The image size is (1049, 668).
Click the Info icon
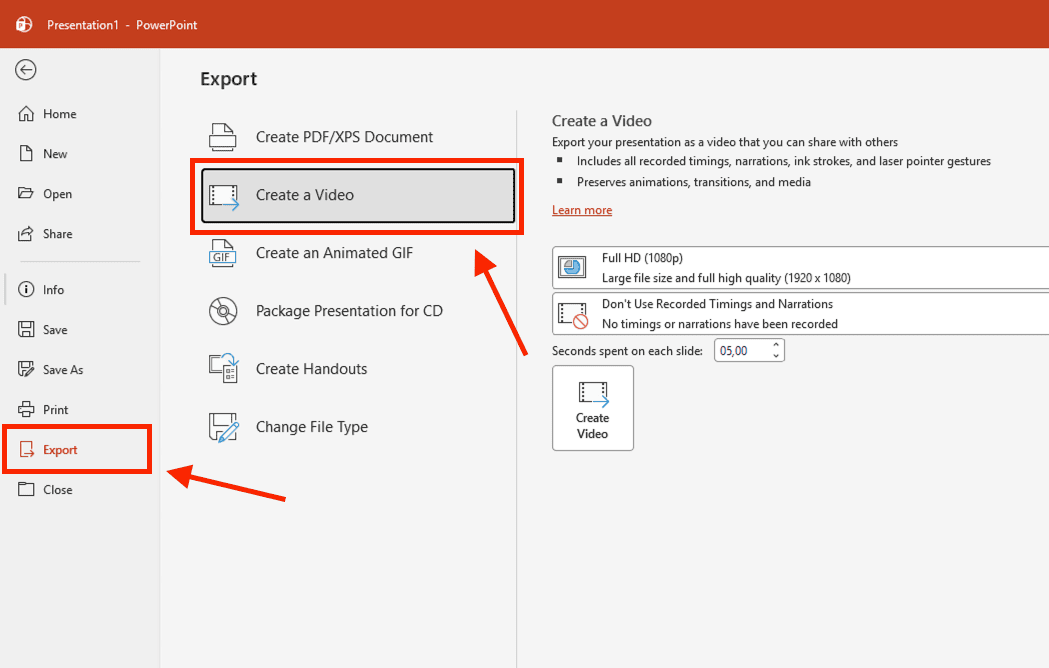tap(26, 289)
